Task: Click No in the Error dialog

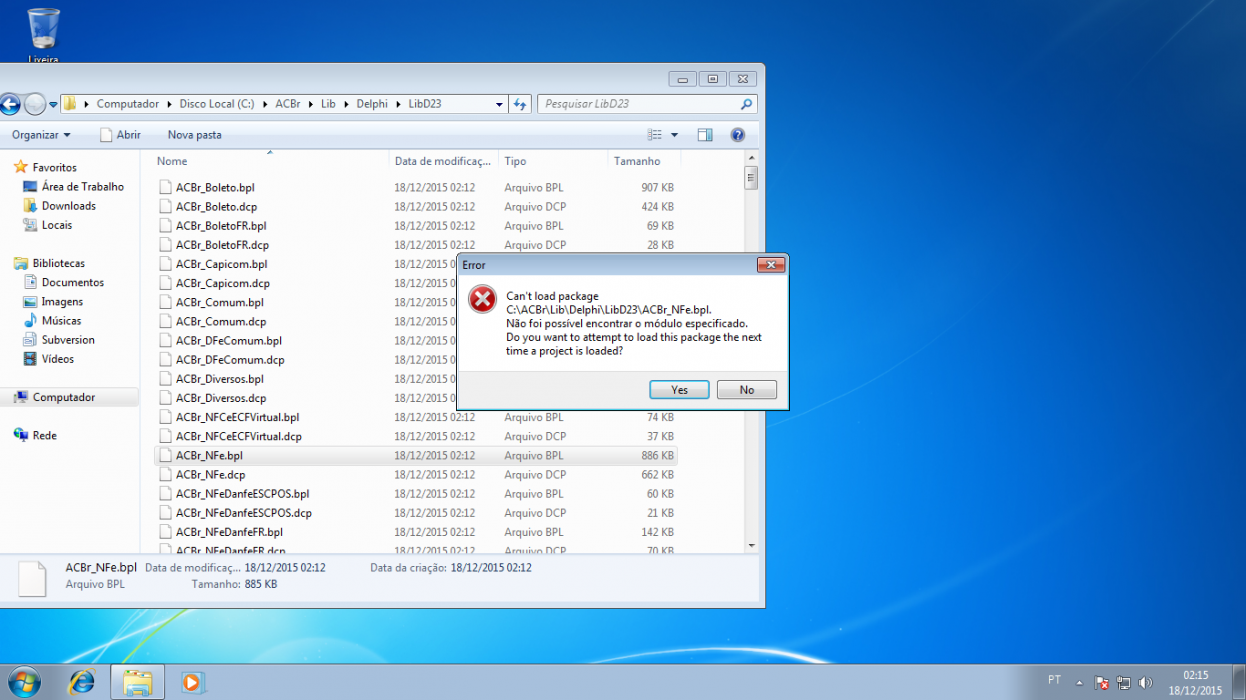Action: [x=747, y=390]
